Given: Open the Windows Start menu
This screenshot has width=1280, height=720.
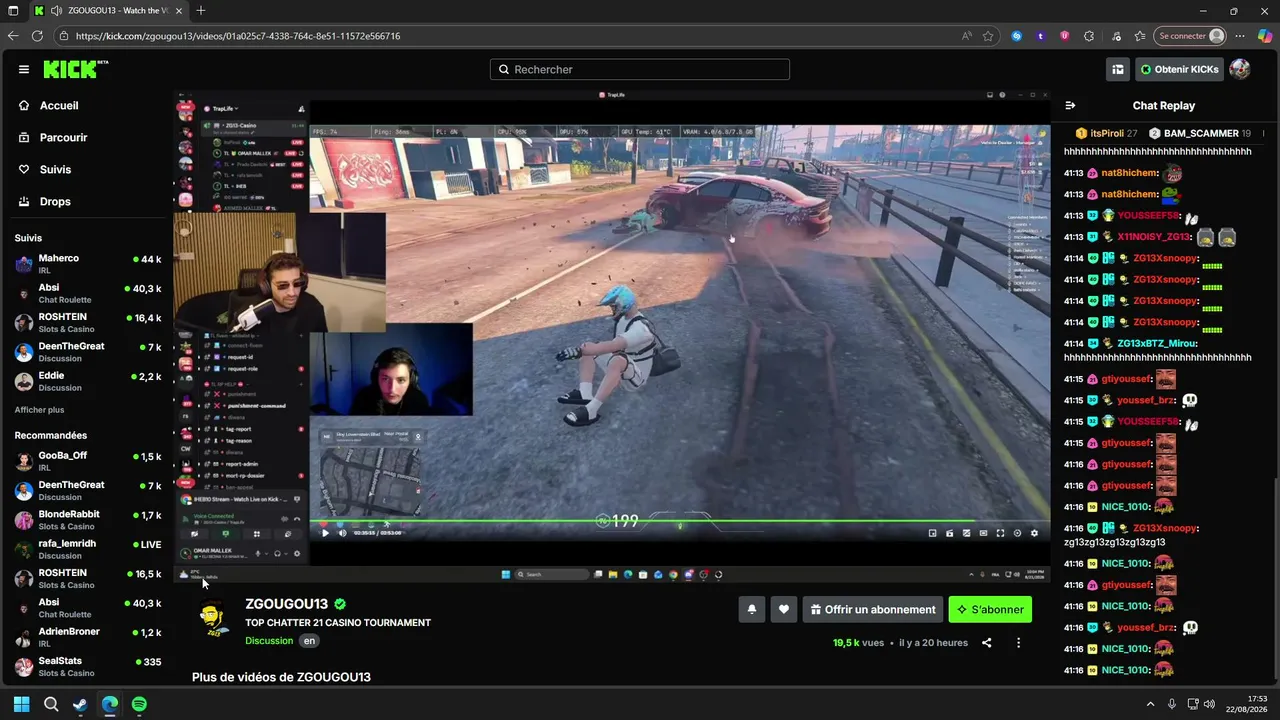Looking at the screenshot, I should [x=21, y=704].
